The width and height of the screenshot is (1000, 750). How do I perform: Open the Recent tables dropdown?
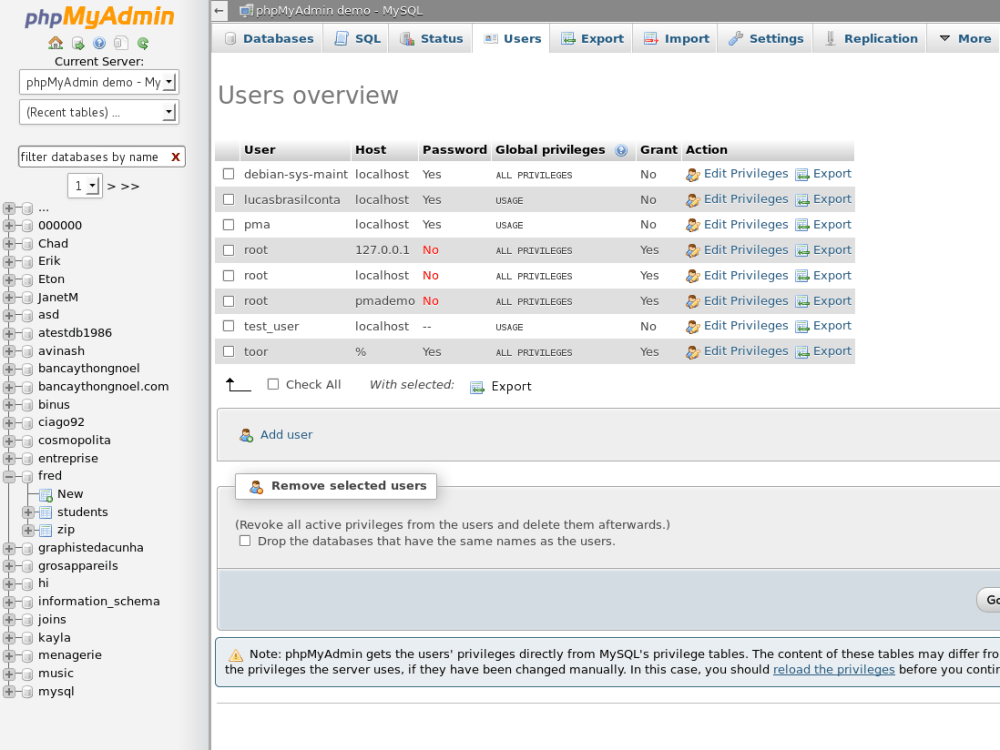tap(99, 112)
